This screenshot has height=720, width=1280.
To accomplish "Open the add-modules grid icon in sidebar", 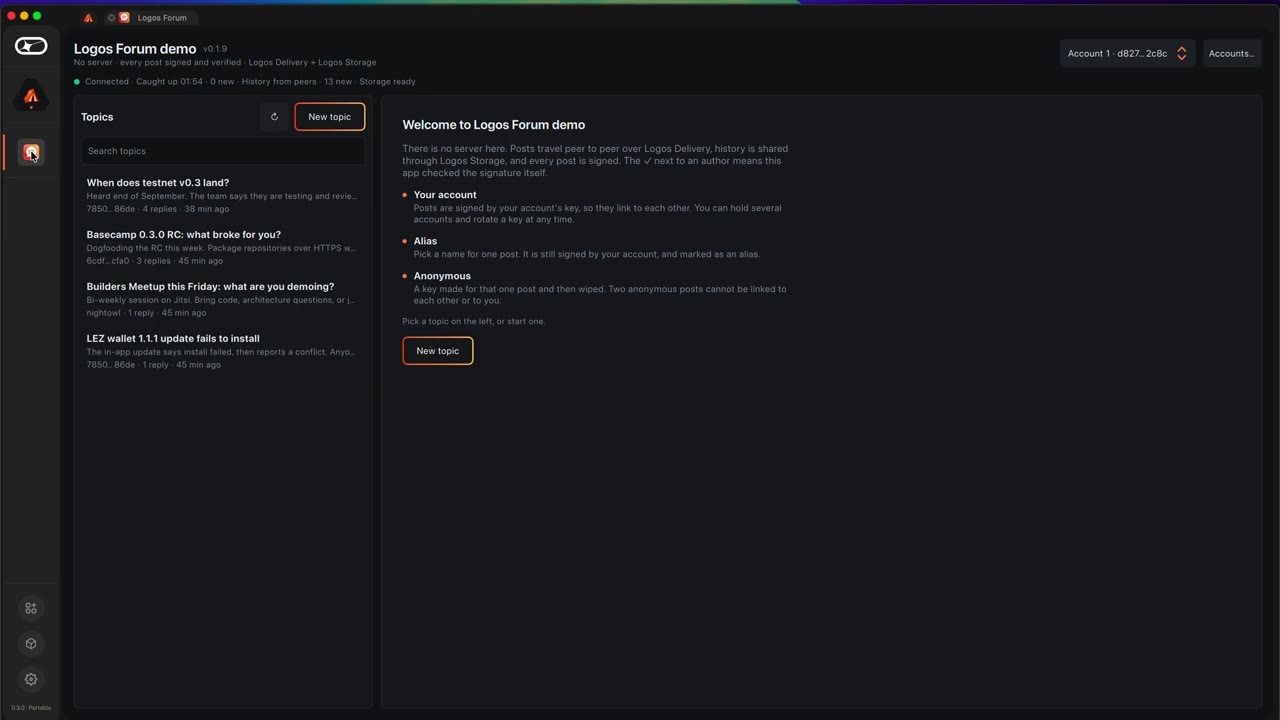I will coord(31,608).
